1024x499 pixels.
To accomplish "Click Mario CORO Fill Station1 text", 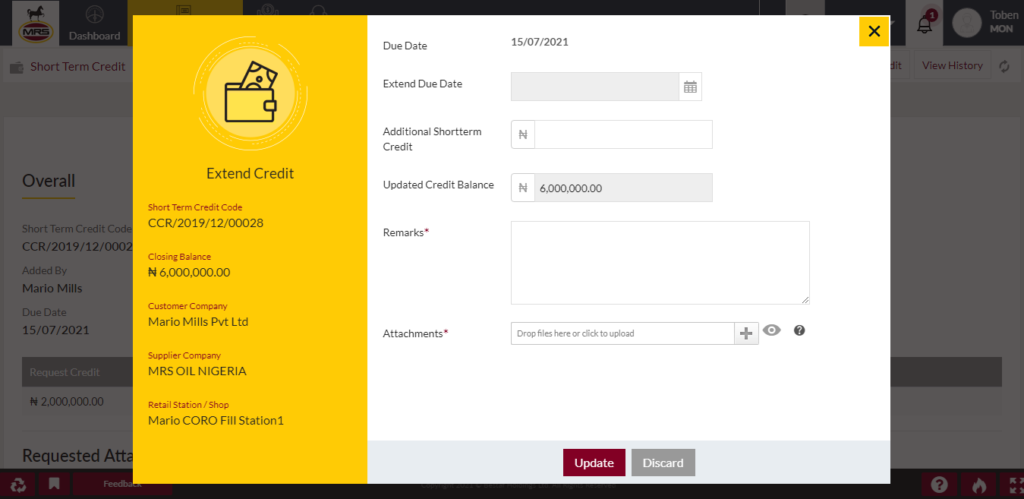I will tap(216, 421).
